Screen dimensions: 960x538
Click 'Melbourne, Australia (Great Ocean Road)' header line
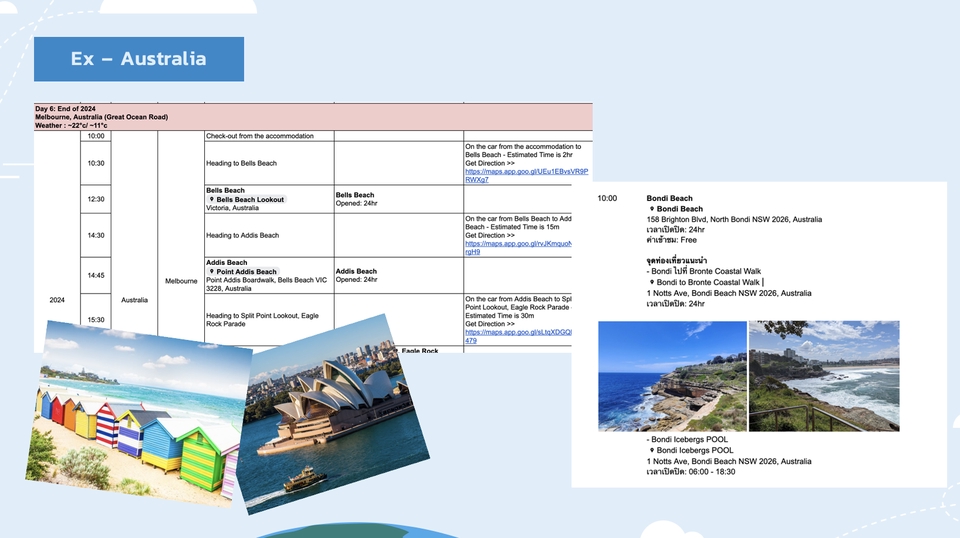point(102,117)
